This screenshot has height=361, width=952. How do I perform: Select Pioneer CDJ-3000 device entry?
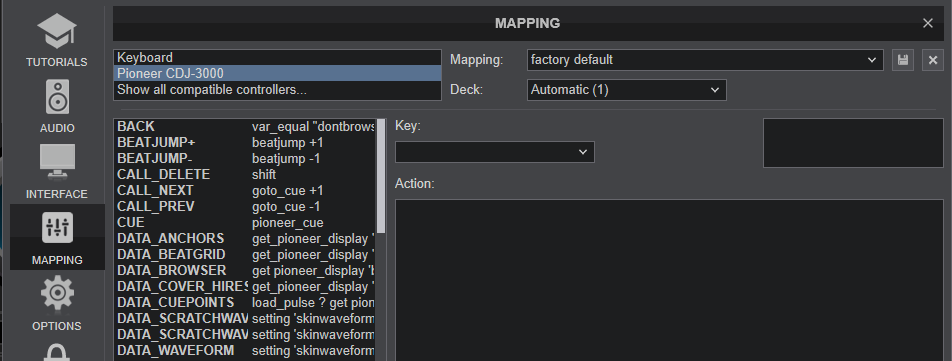point(277,73)
